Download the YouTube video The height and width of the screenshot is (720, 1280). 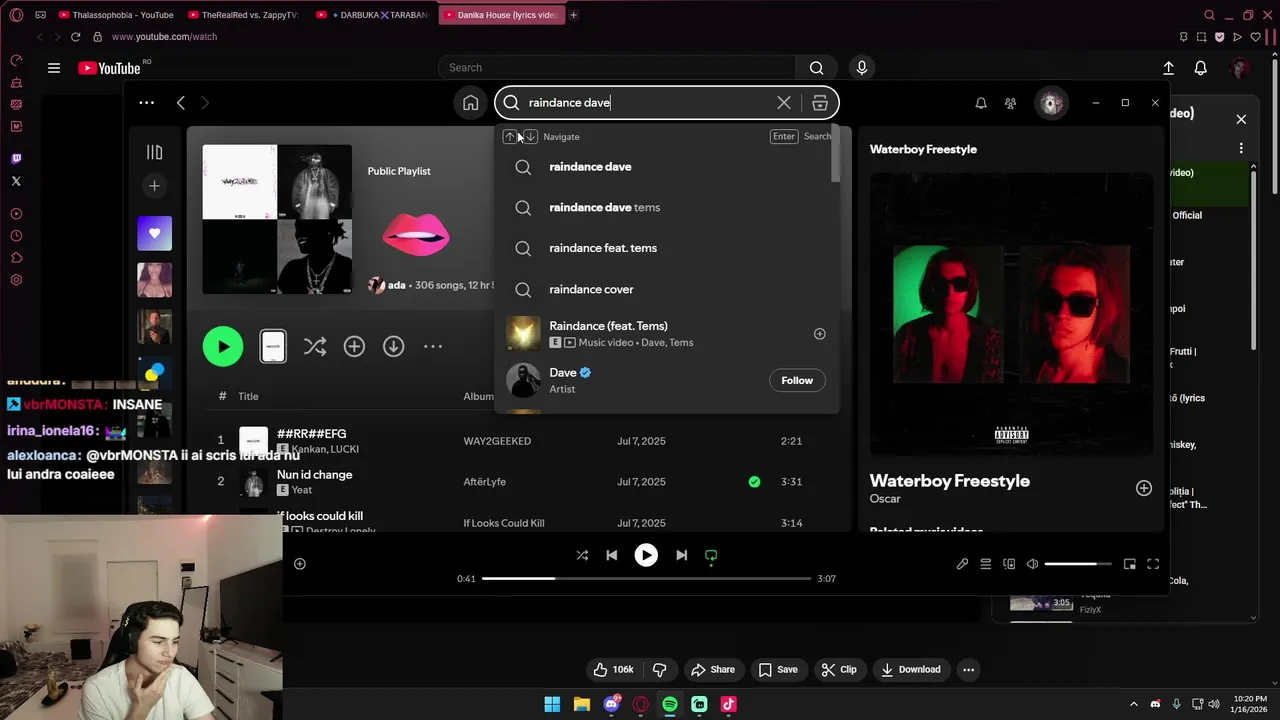click(910, 670)
